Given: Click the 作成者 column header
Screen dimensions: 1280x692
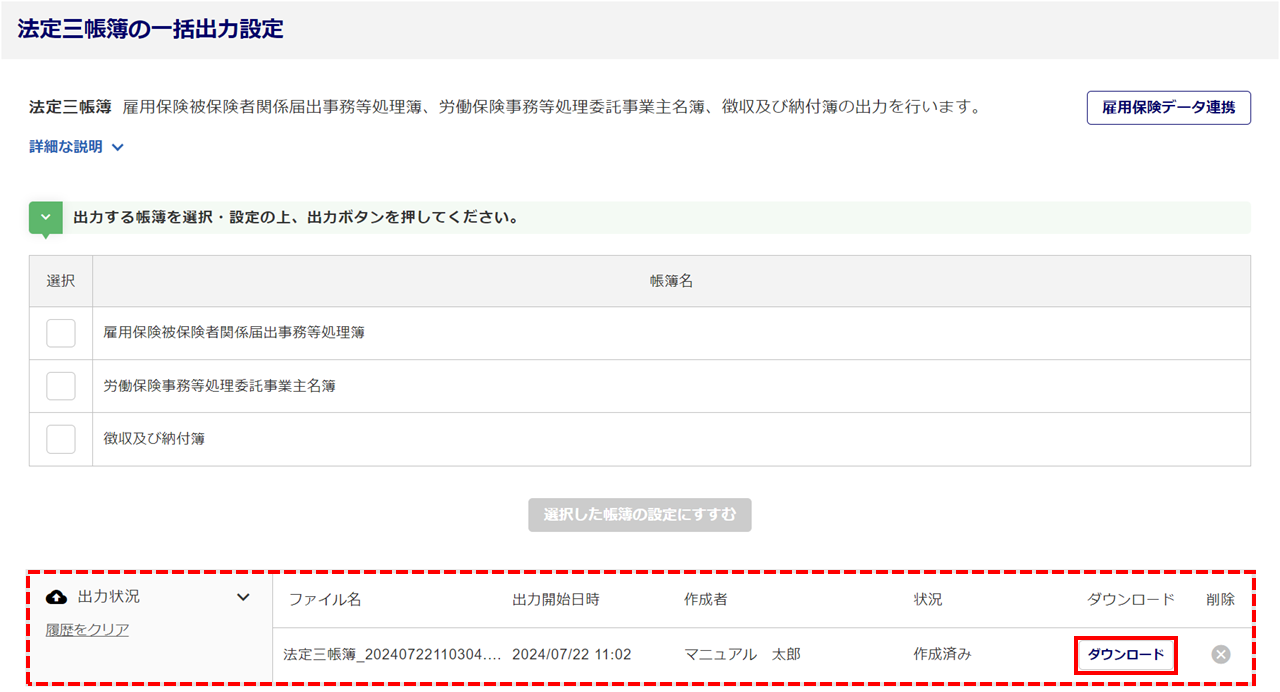Looking at the screenshot, I should point(706,600).
